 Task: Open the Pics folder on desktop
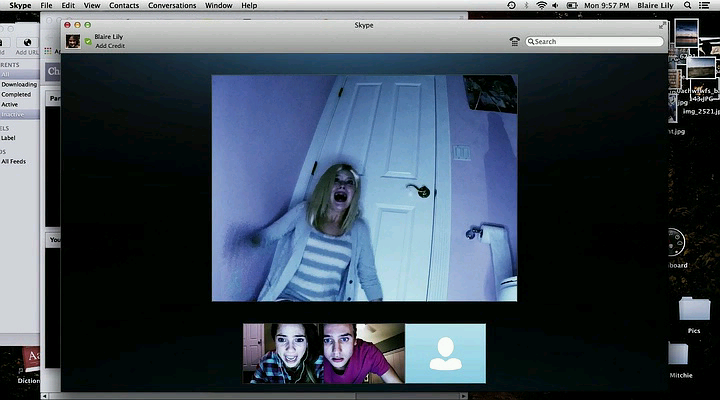[x=692, y=309]
